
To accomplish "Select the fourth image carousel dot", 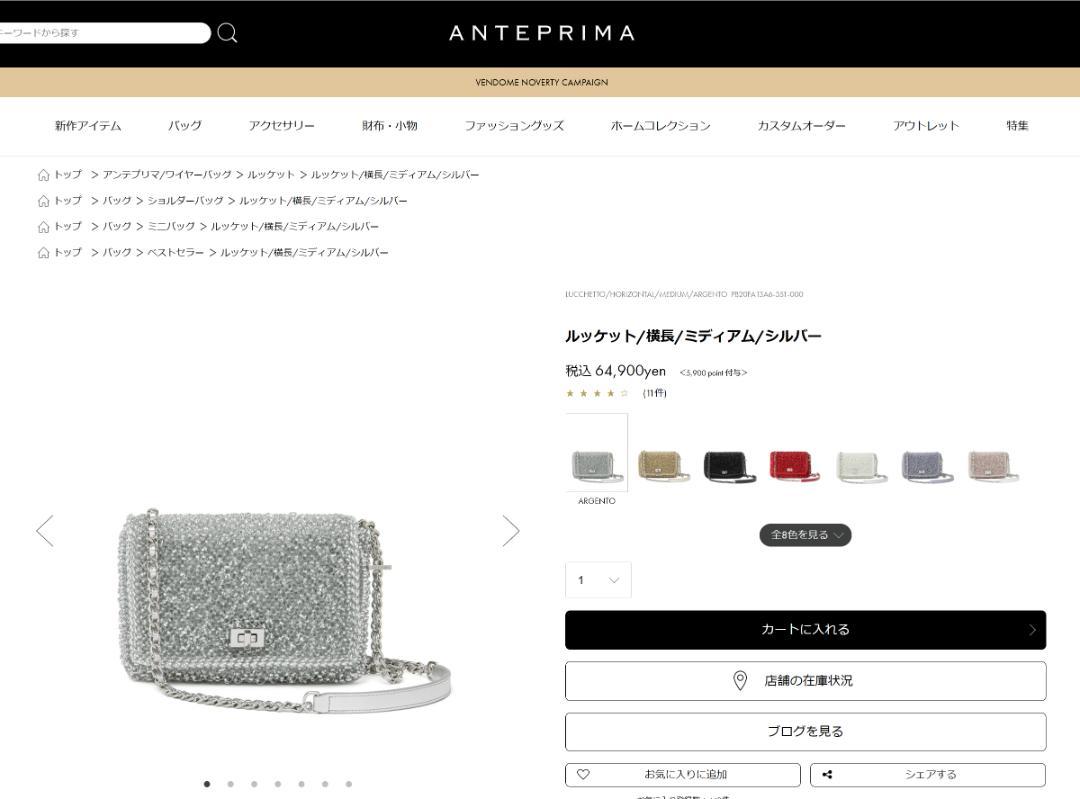I will 278,784.
